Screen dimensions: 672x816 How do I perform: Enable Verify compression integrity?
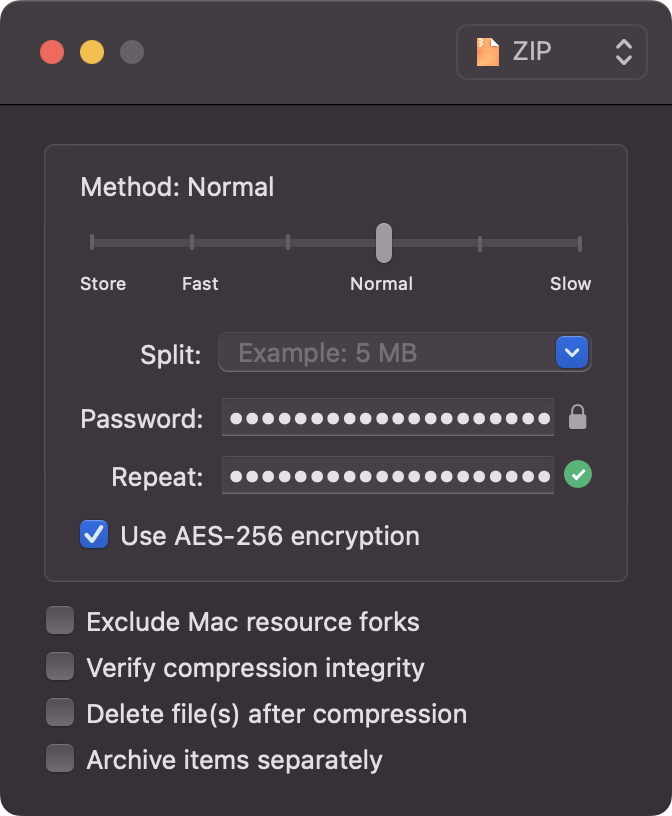[59, 666]
